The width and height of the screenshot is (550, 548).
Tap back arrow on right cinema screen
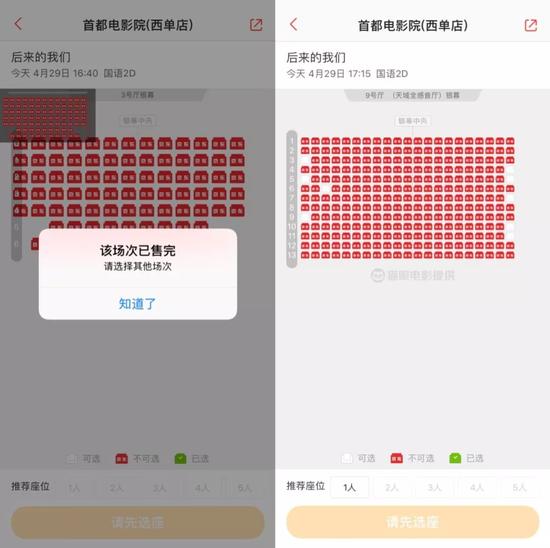pos(294,25)
